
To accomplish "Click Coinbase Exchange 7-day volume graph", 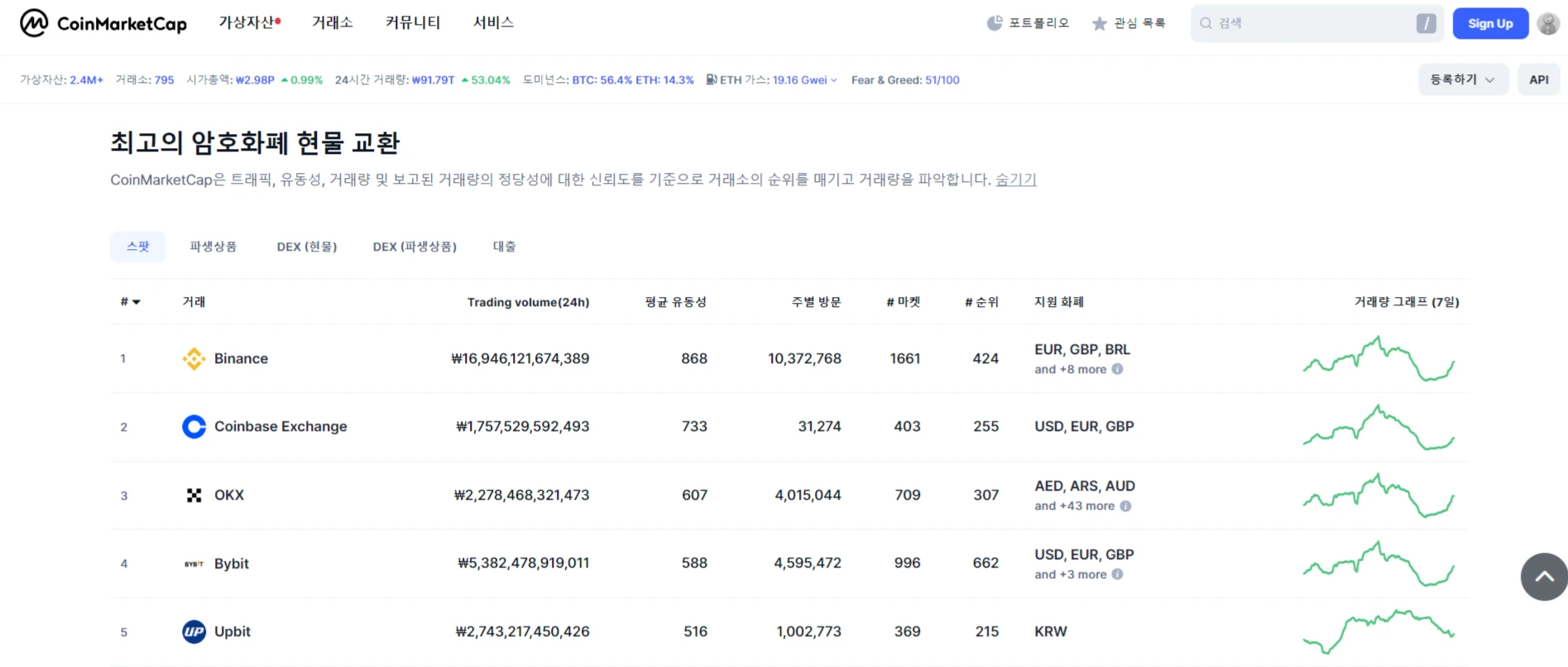I will pos(1379,427).
